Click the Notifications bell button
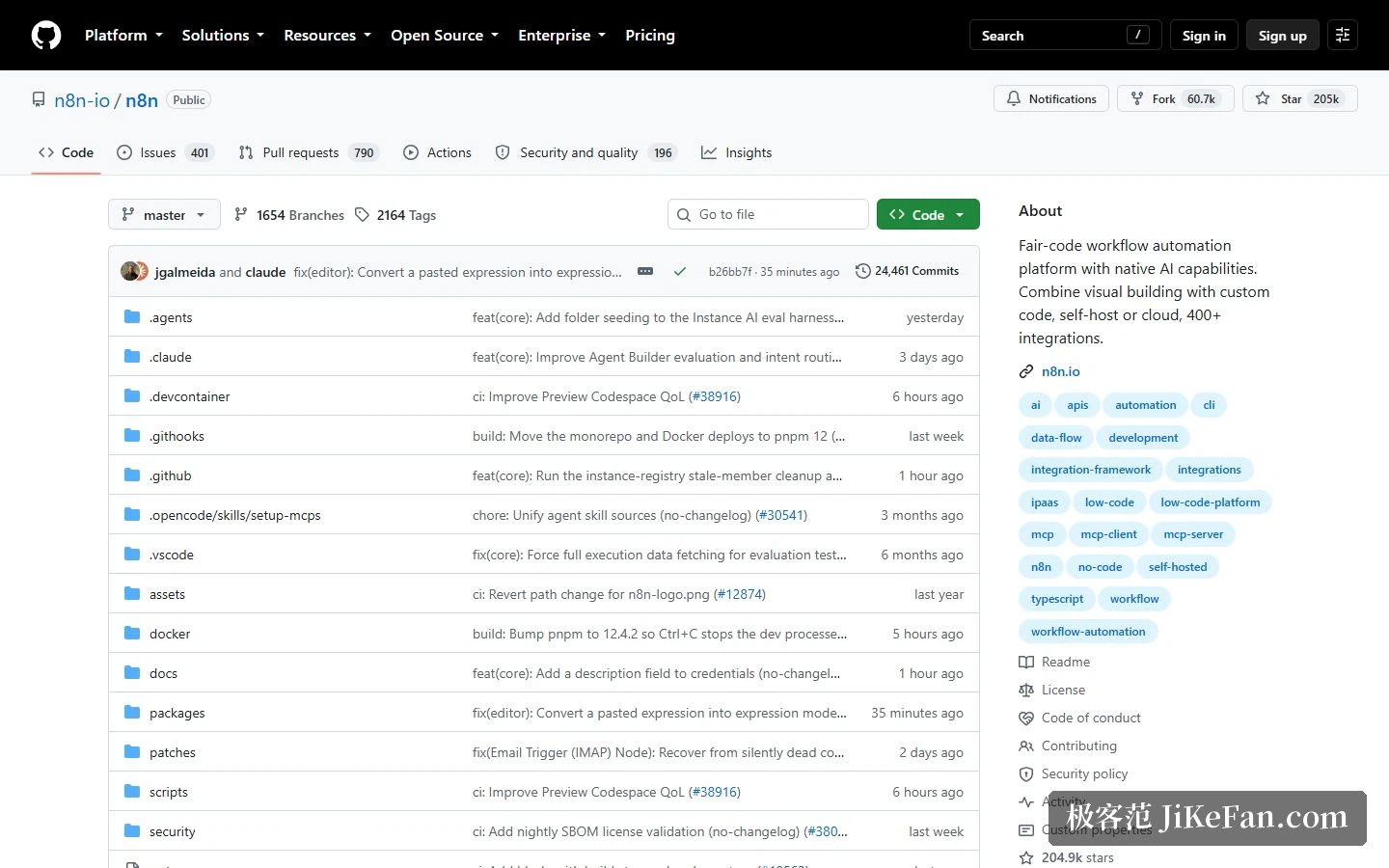The height and width of the screenshot is (868, 1389). pos(1050,98)
